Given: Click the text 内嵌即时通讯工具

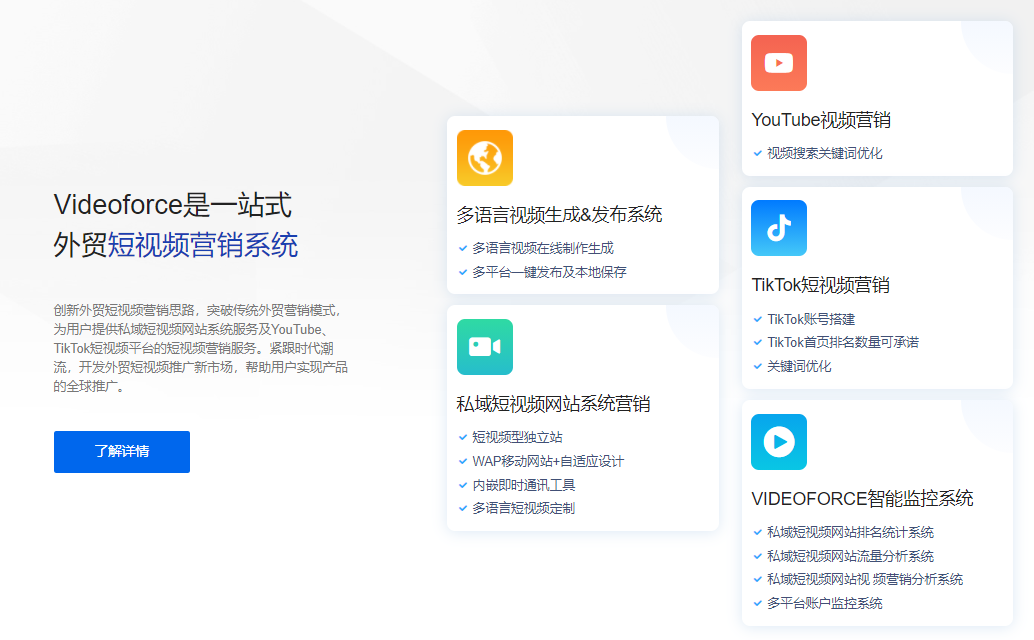Looking at the screenshot, I should (x=524, y=485).
